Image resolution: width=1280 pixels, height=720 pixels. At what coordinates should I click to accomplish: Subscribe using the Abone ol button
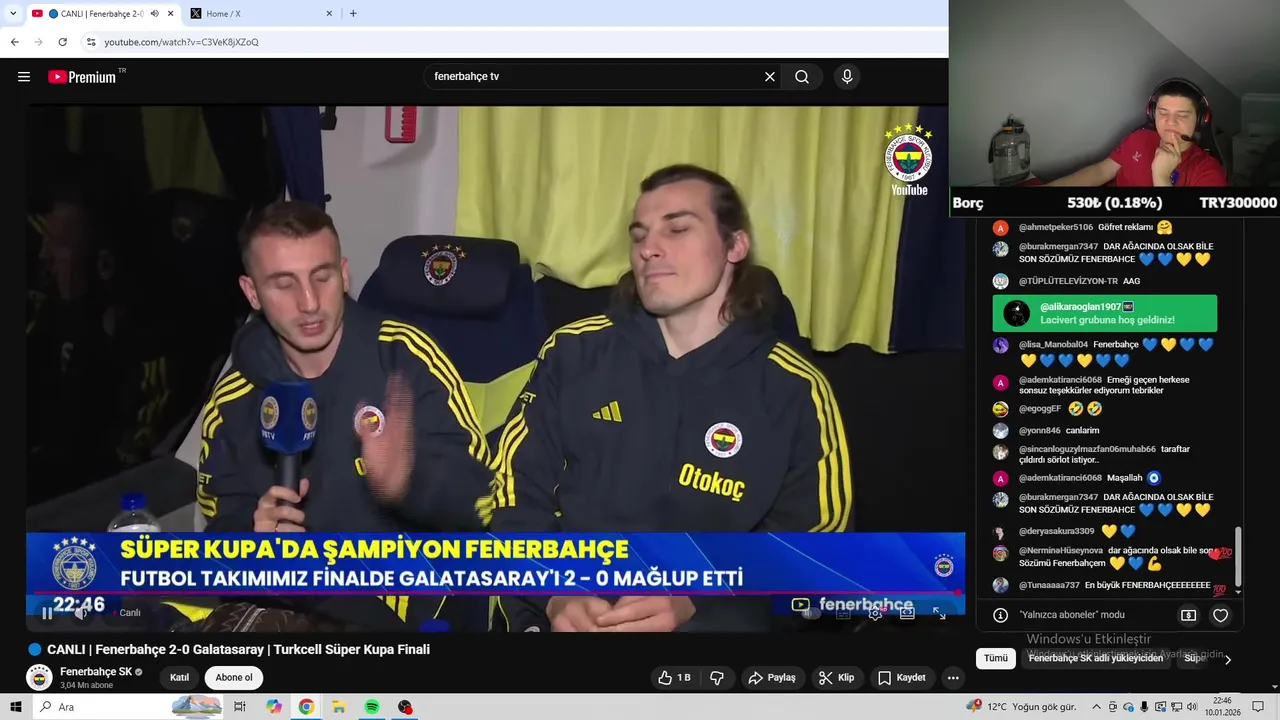tap(234, 678)
